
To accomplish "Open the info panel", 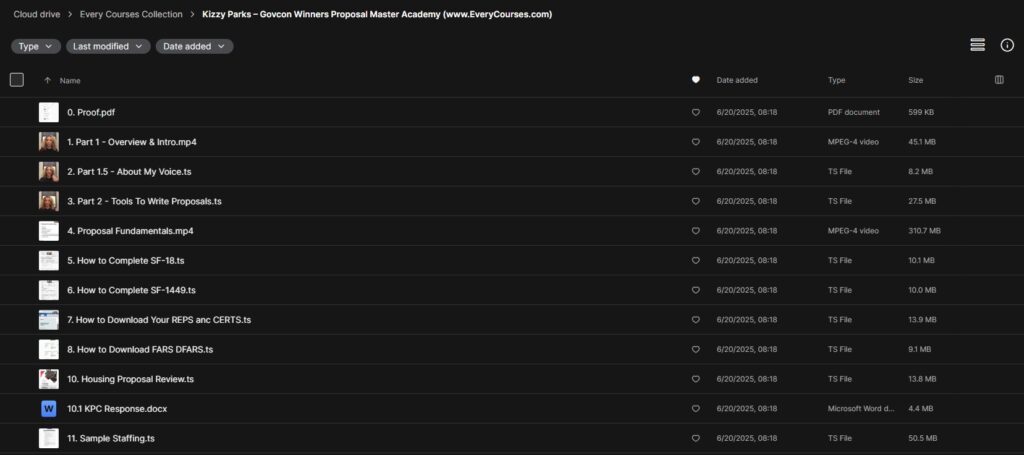I will (1007, 45).
